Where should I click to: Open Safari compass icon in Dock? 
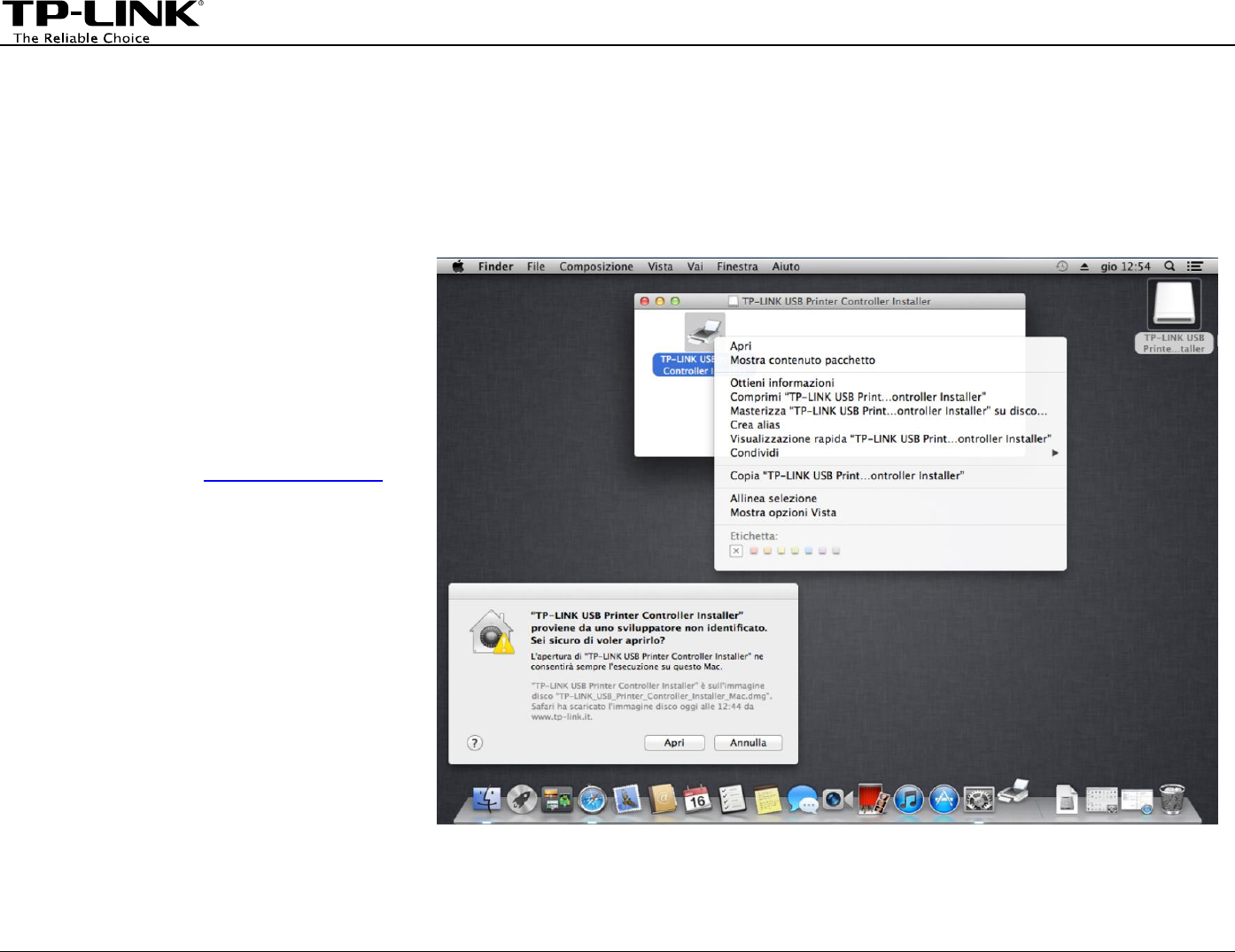click(592, 800)
